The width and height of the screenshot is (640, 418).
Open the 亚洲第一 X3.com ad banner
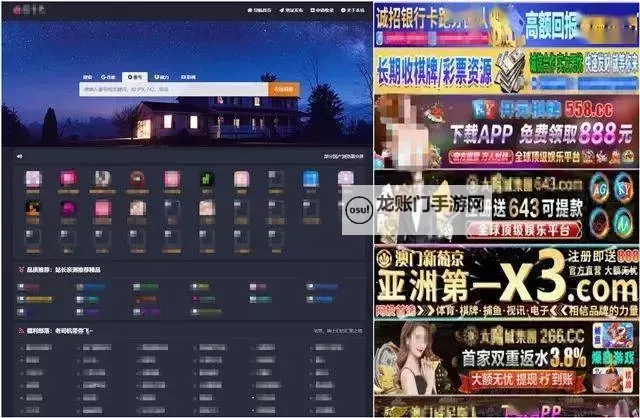tap(506, 282)
